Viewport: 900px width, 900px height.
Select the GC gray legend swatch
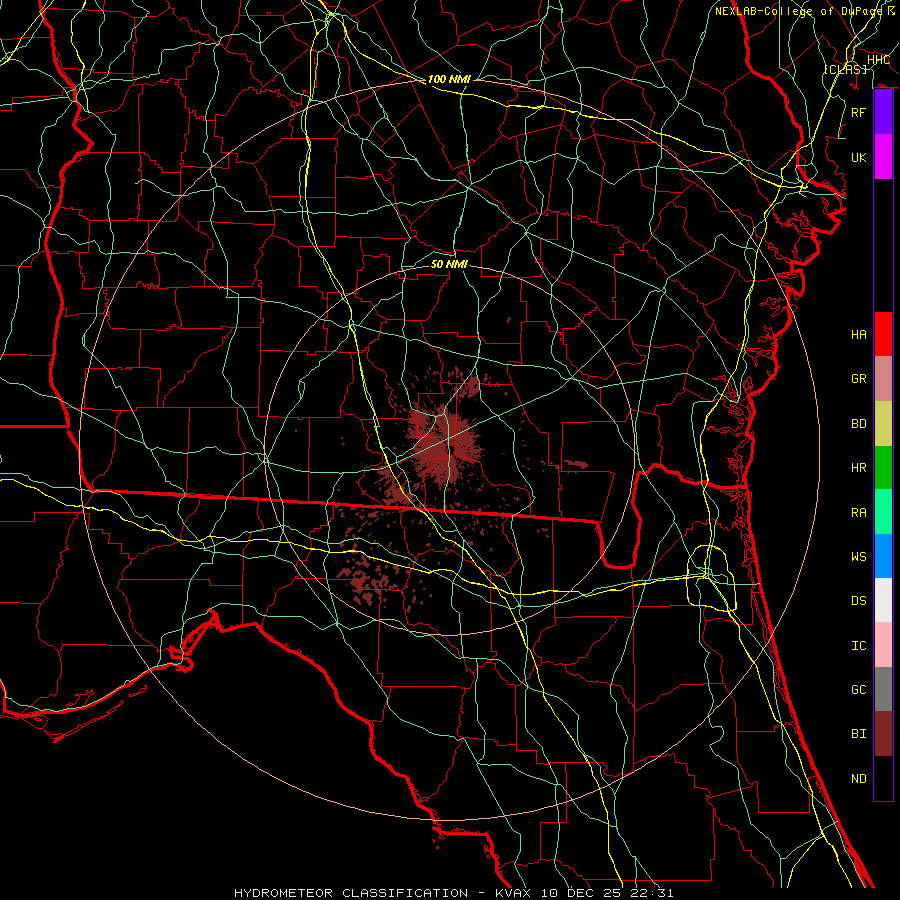tap(883, 689)
